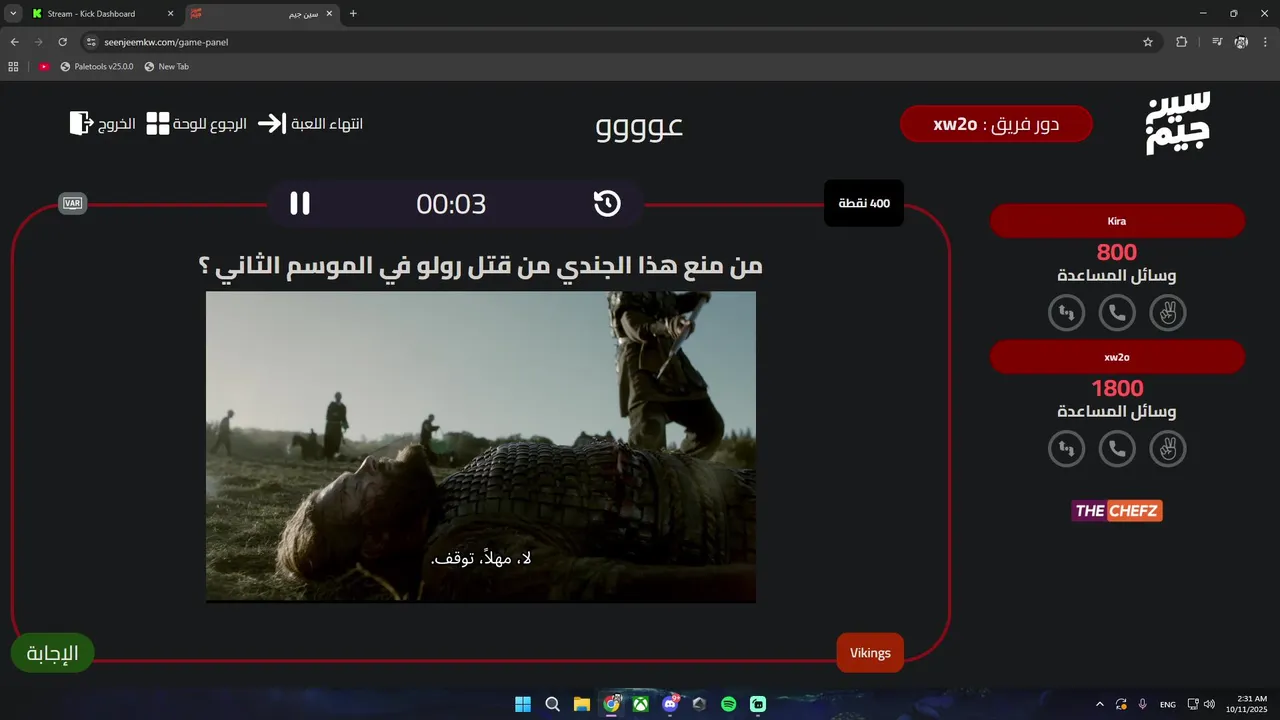1280x720 pixels.
Task: Use xw2o's swap lifeline icon
Action: [x=1066, y=449]
